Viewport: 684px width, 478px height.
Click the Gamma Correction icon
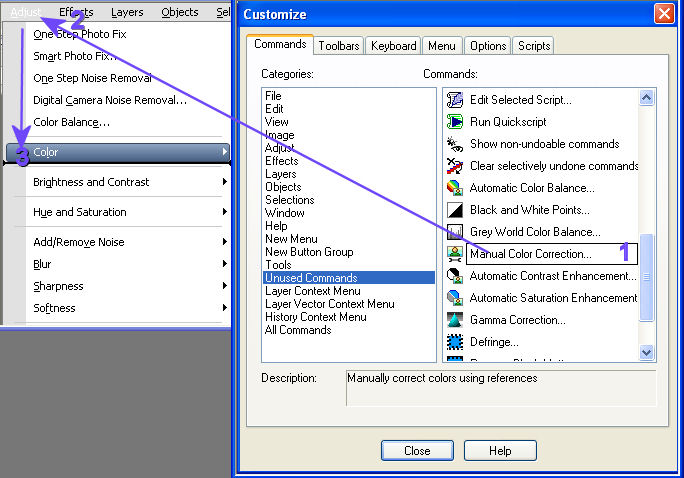click(455, 320)
